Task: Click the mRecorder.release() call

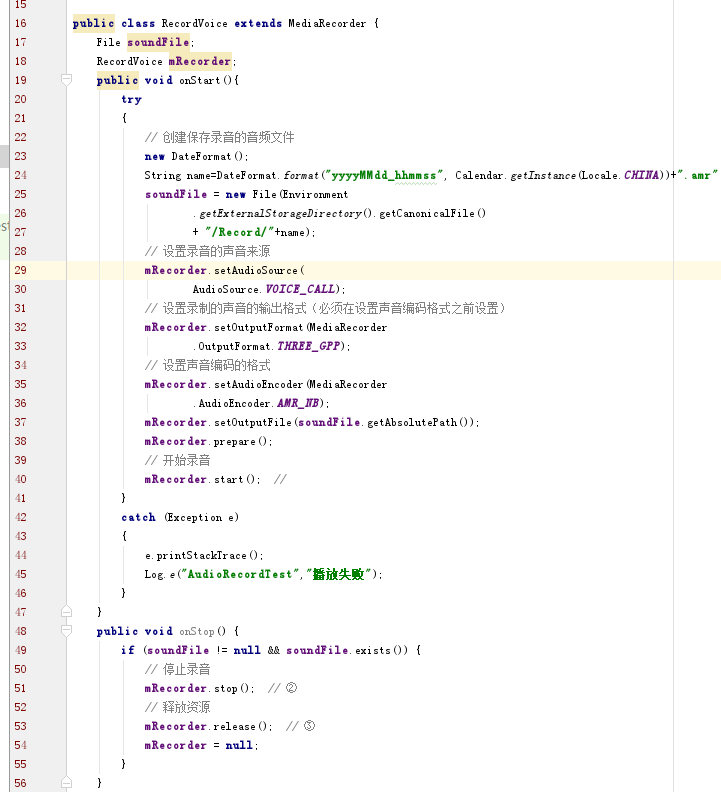Action: coord(208,726)
